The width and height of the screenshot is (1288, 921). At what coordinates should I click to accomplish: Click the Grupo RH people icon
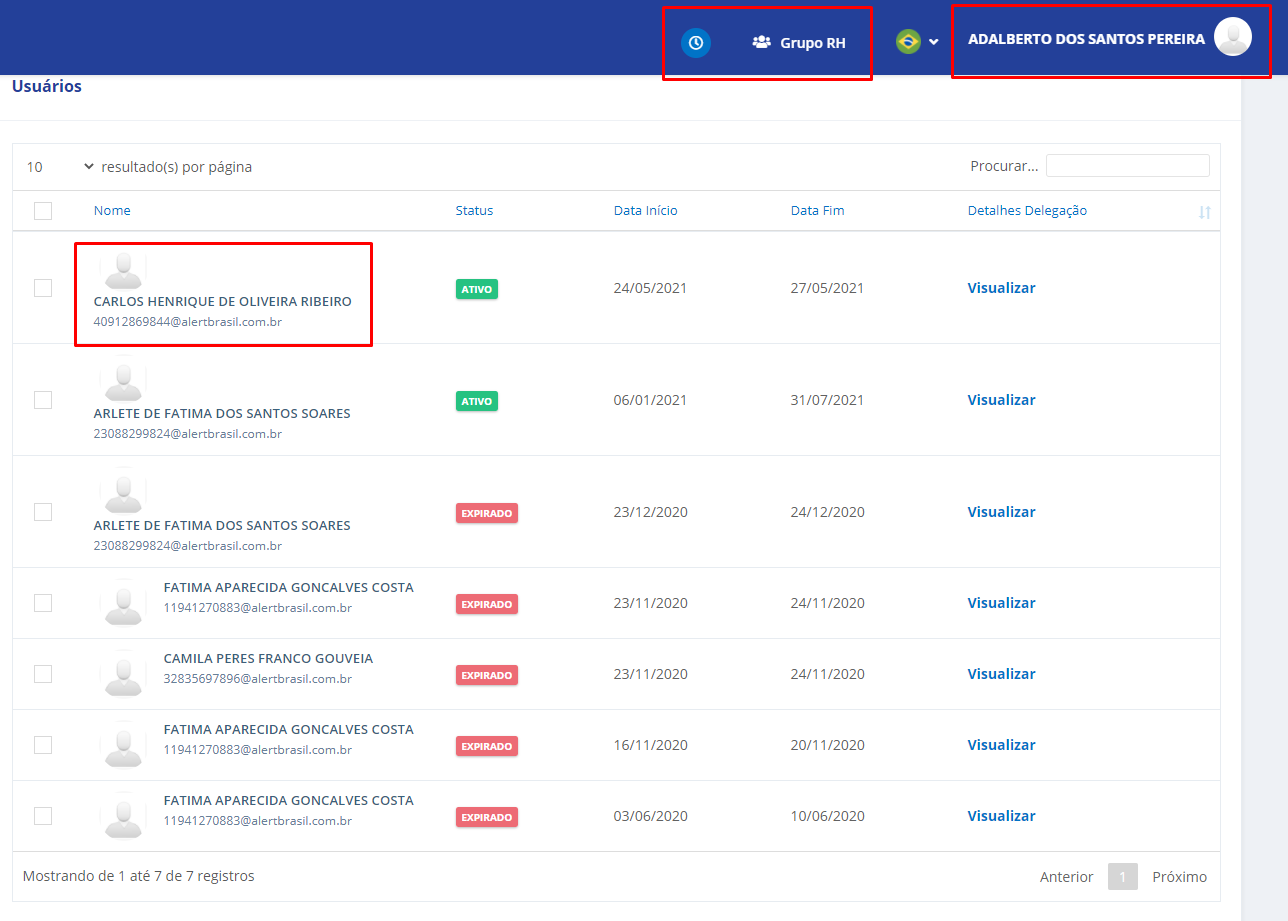(x=761, y=43)
